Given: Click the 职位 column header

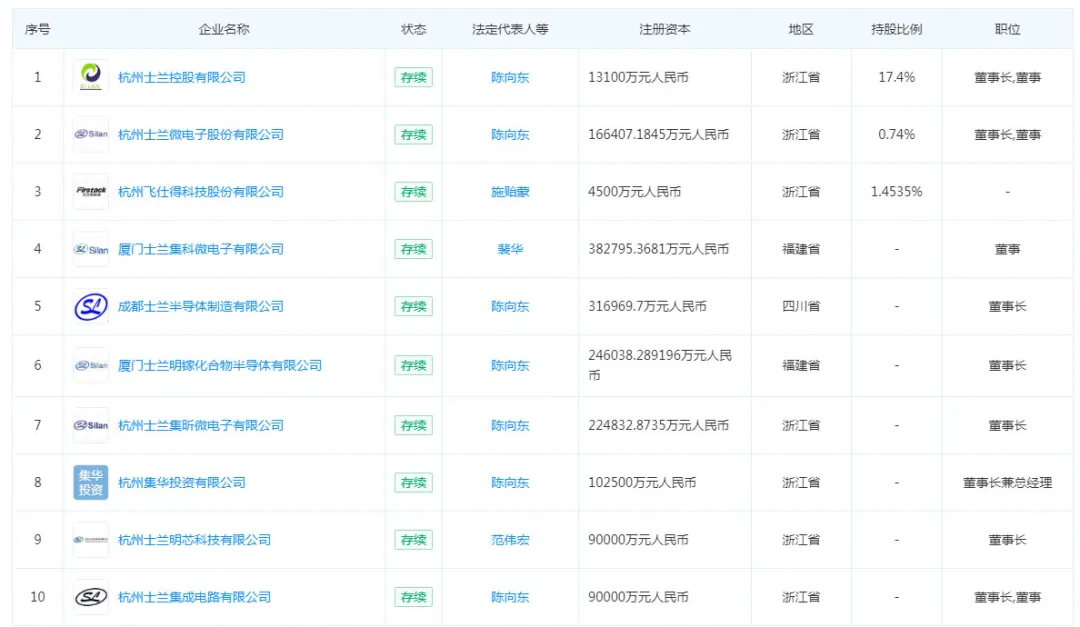Looking at the screenshot, I should tap(1008, 29).
